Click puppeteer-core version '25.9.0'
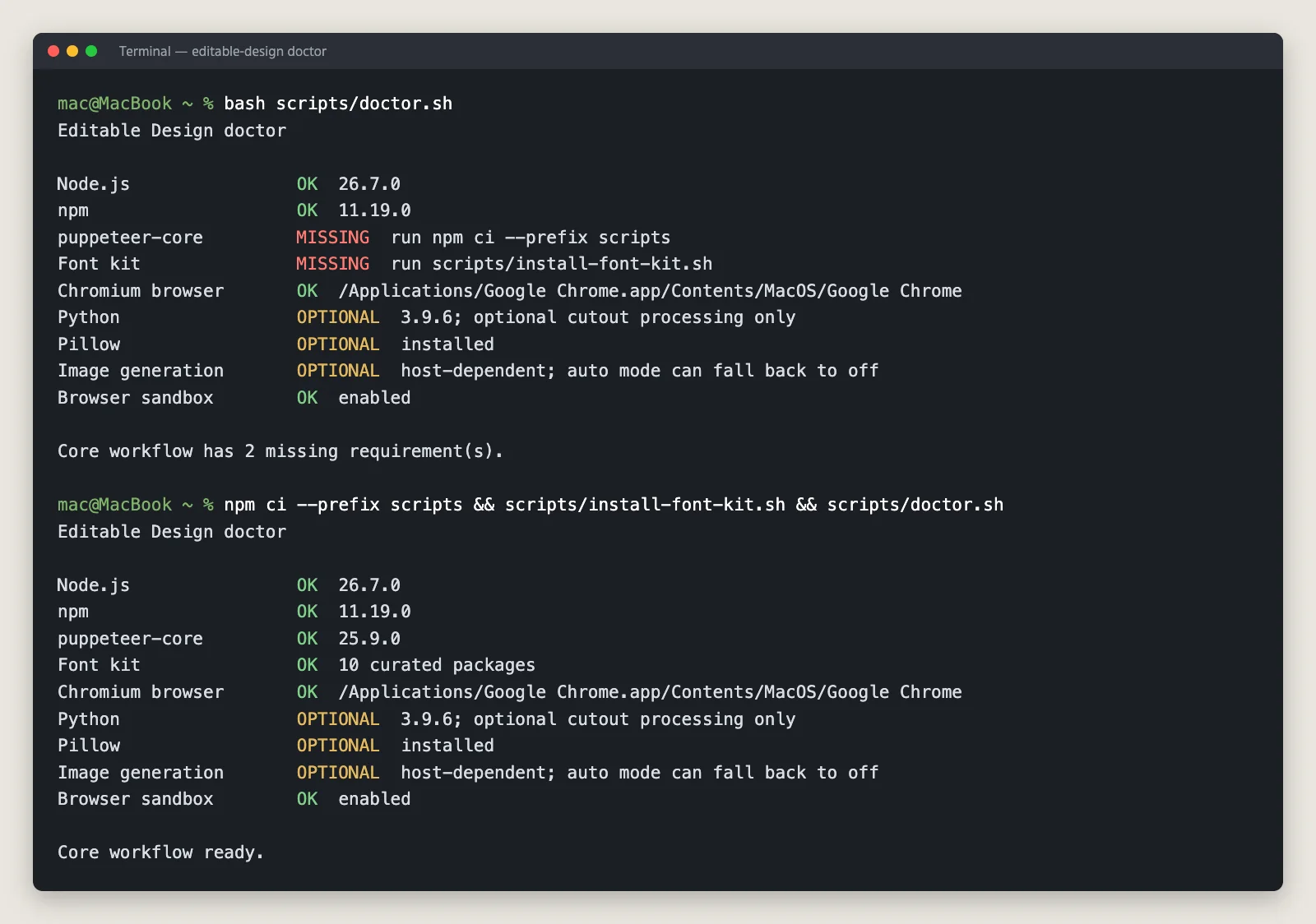 click(369, 639)
